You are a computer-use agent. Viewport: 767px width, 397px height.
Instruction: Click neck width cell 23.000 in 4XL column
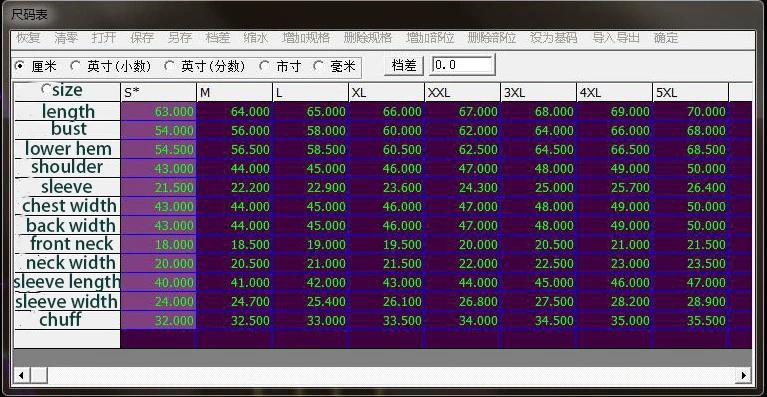tap(615, 263)
